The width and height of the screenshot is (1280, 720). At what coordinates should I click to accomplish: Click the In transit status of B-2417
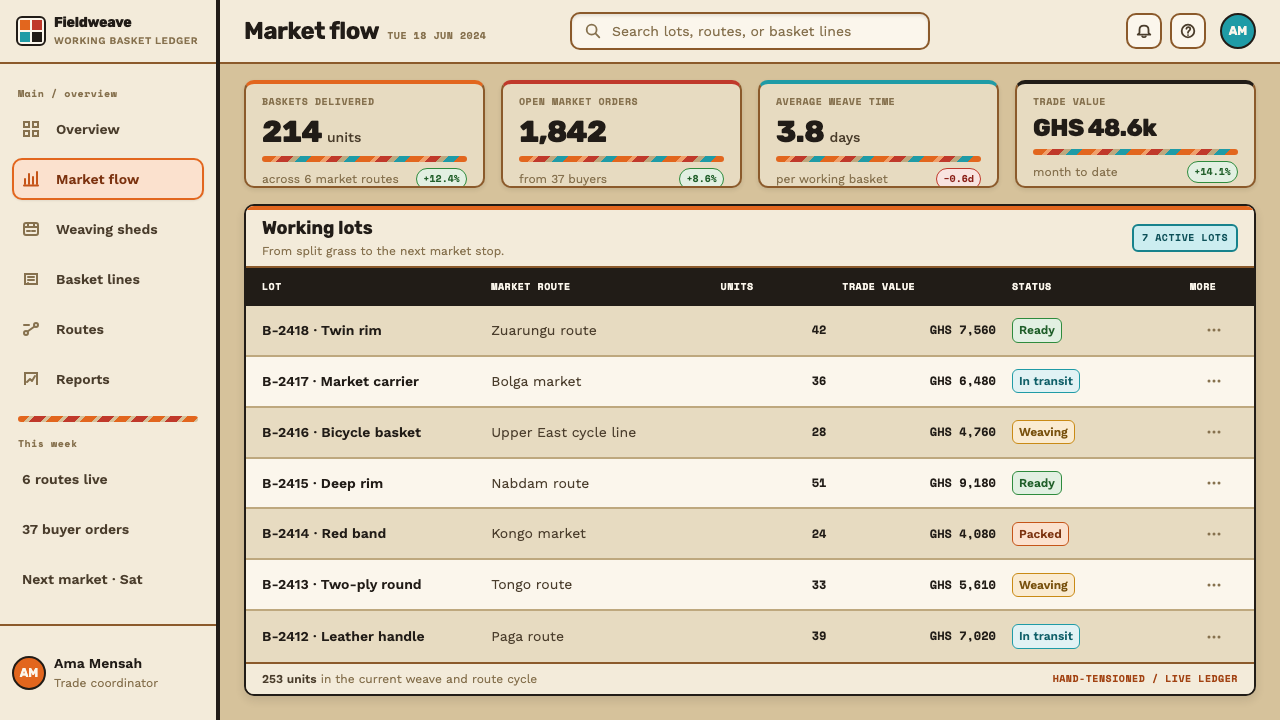[1046, 381]
